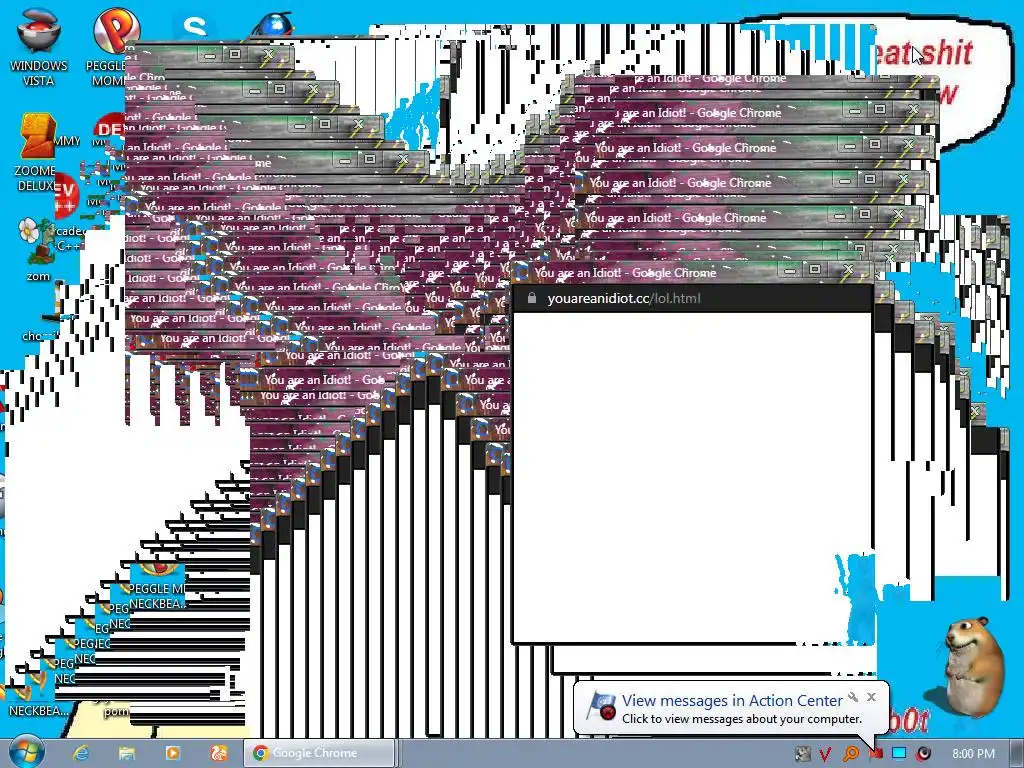This screenshot has width=1024, height=768.
Task: Select the 'PEGGLE M NECKBEA..' desktop icon
Action: [x=157, y=588]
